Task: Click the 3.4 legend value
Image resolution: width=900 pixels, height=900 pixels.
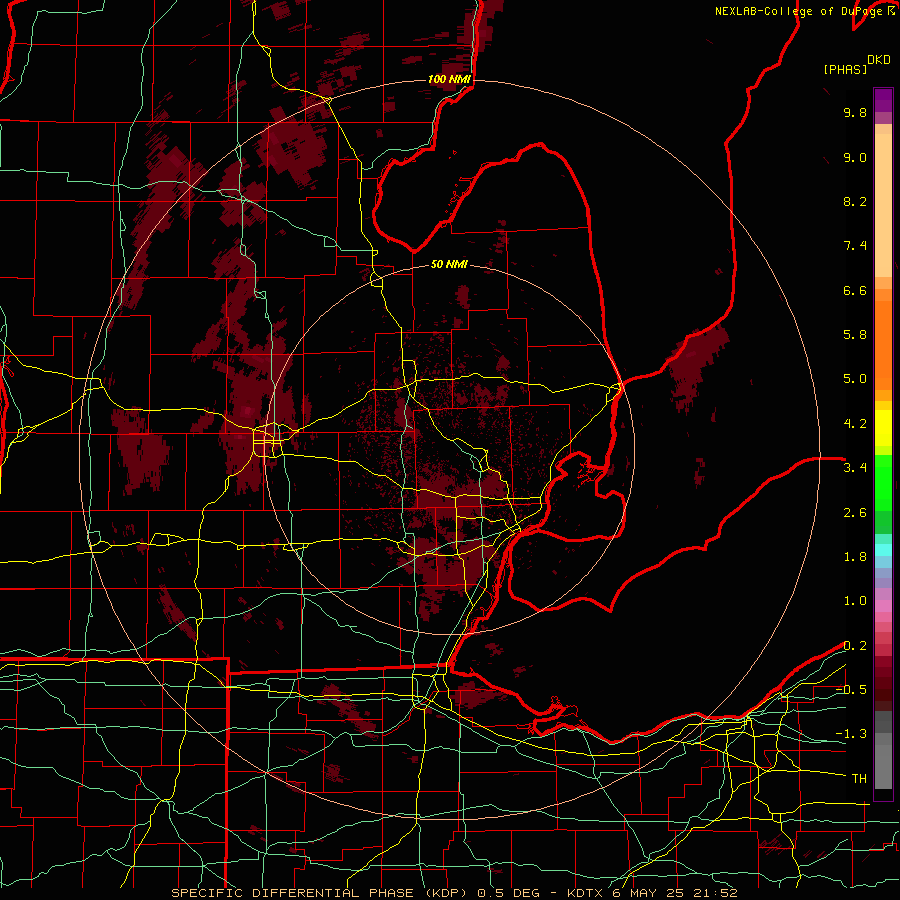Action: (855, 468)
